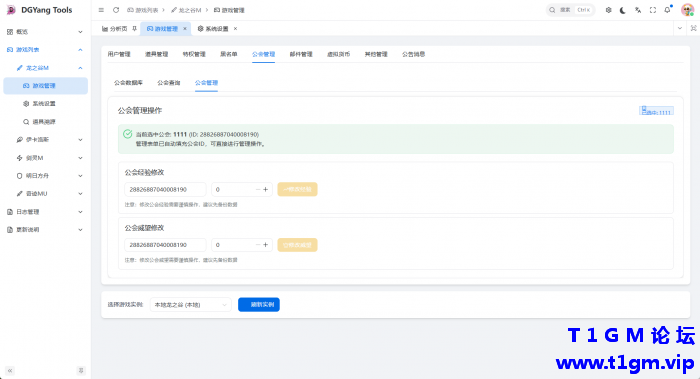
Task: Select the top-level 公会管理 tab
Action: [263, 54]
